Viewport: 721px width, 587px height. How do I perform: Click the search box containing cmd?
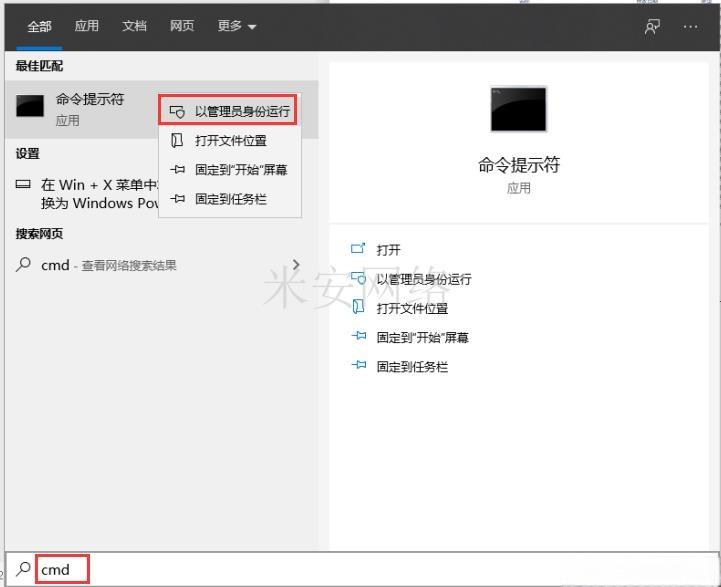[362, 569]
